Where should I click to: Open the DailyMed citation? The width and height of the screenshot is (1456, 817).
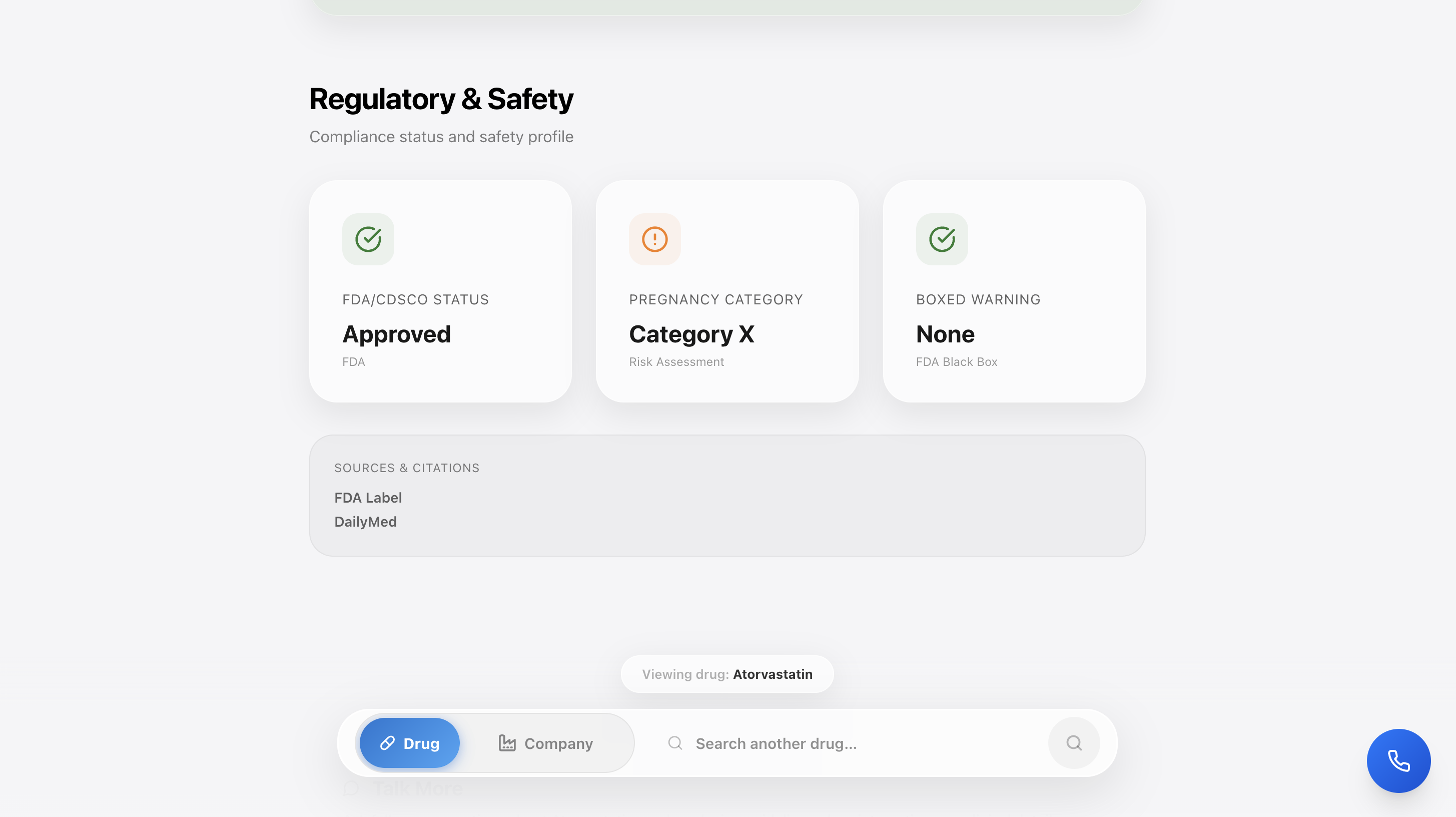[366, 522]
